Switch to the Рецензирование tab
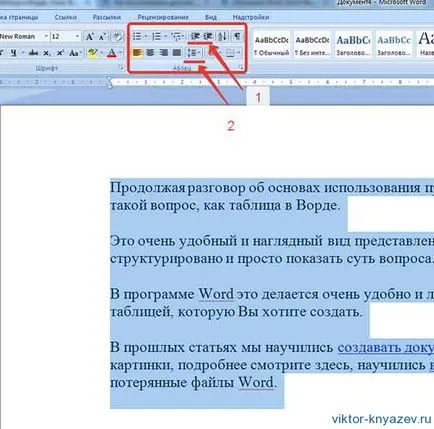 tap(163, 17)
